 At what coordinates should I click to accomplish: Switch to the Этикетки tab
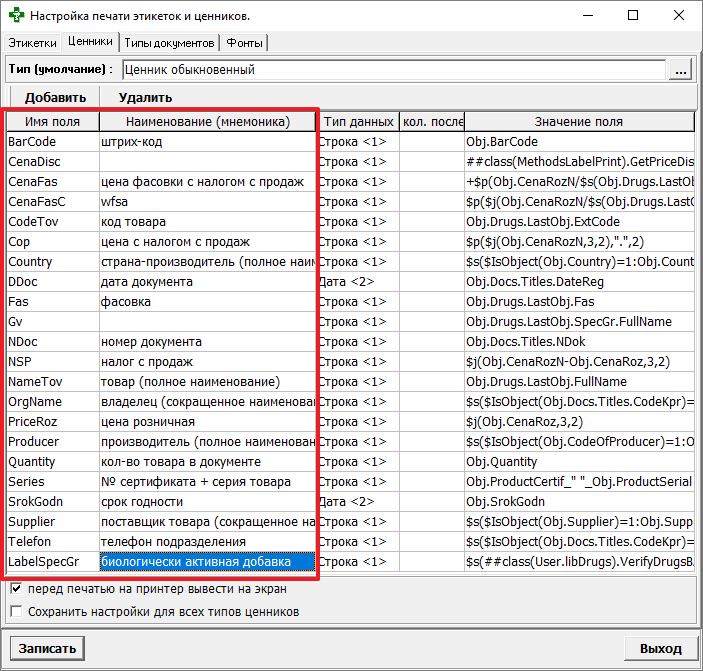coord(32,43)
